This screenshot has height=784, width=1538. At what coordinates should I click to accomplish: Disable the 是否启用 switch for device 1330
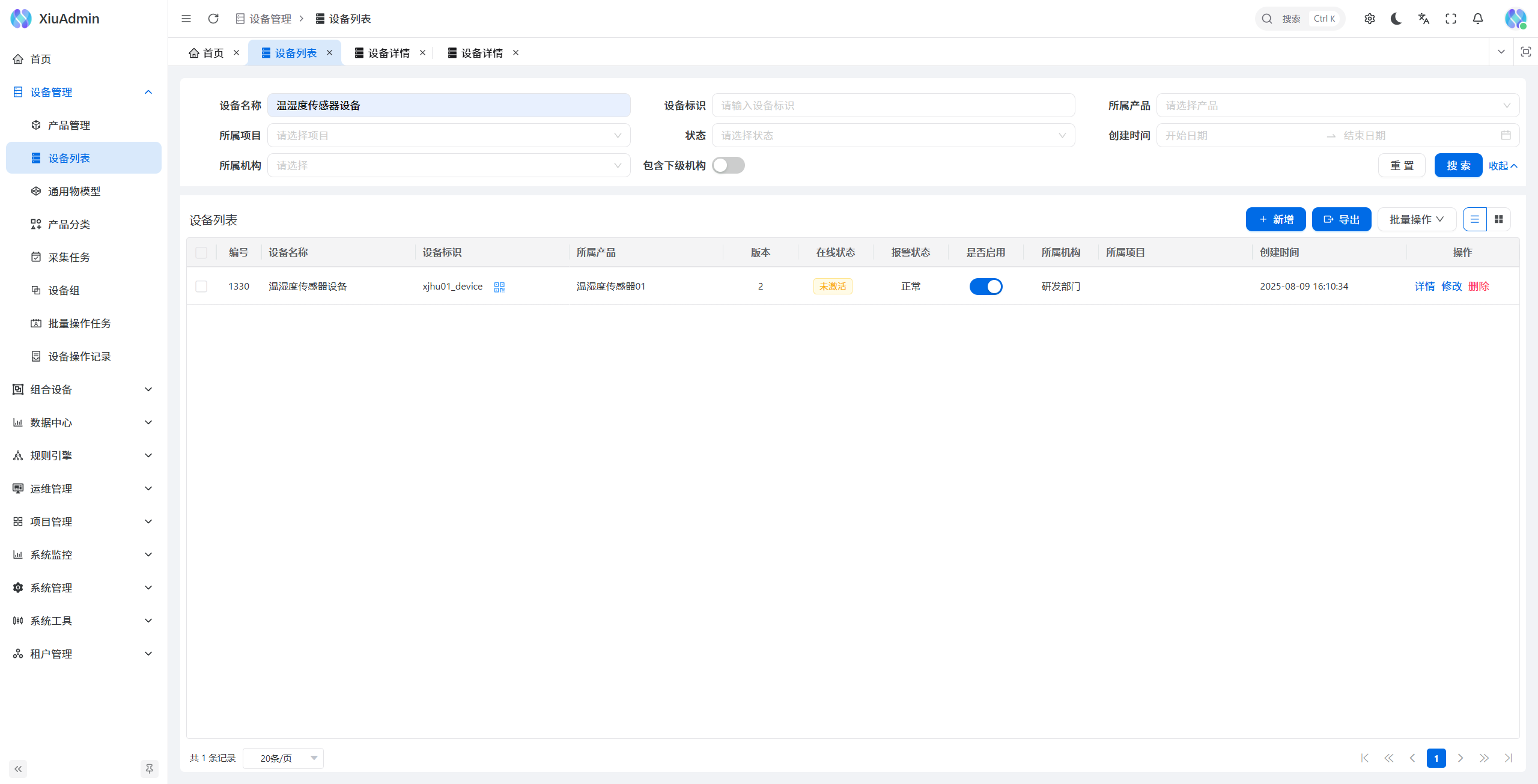tap(985, 287)
